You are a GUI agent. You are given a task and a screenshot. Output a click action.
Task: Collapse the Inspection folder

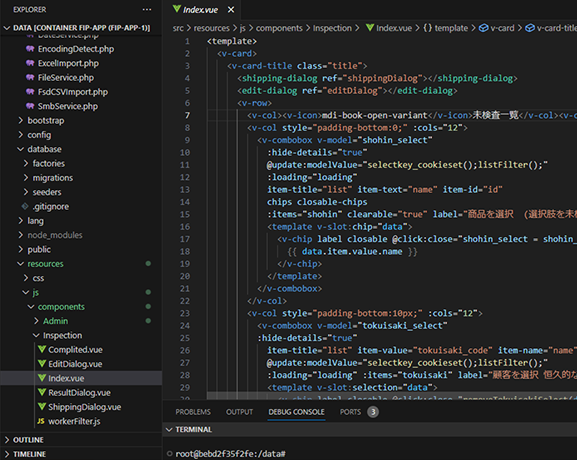pos(36,335)
